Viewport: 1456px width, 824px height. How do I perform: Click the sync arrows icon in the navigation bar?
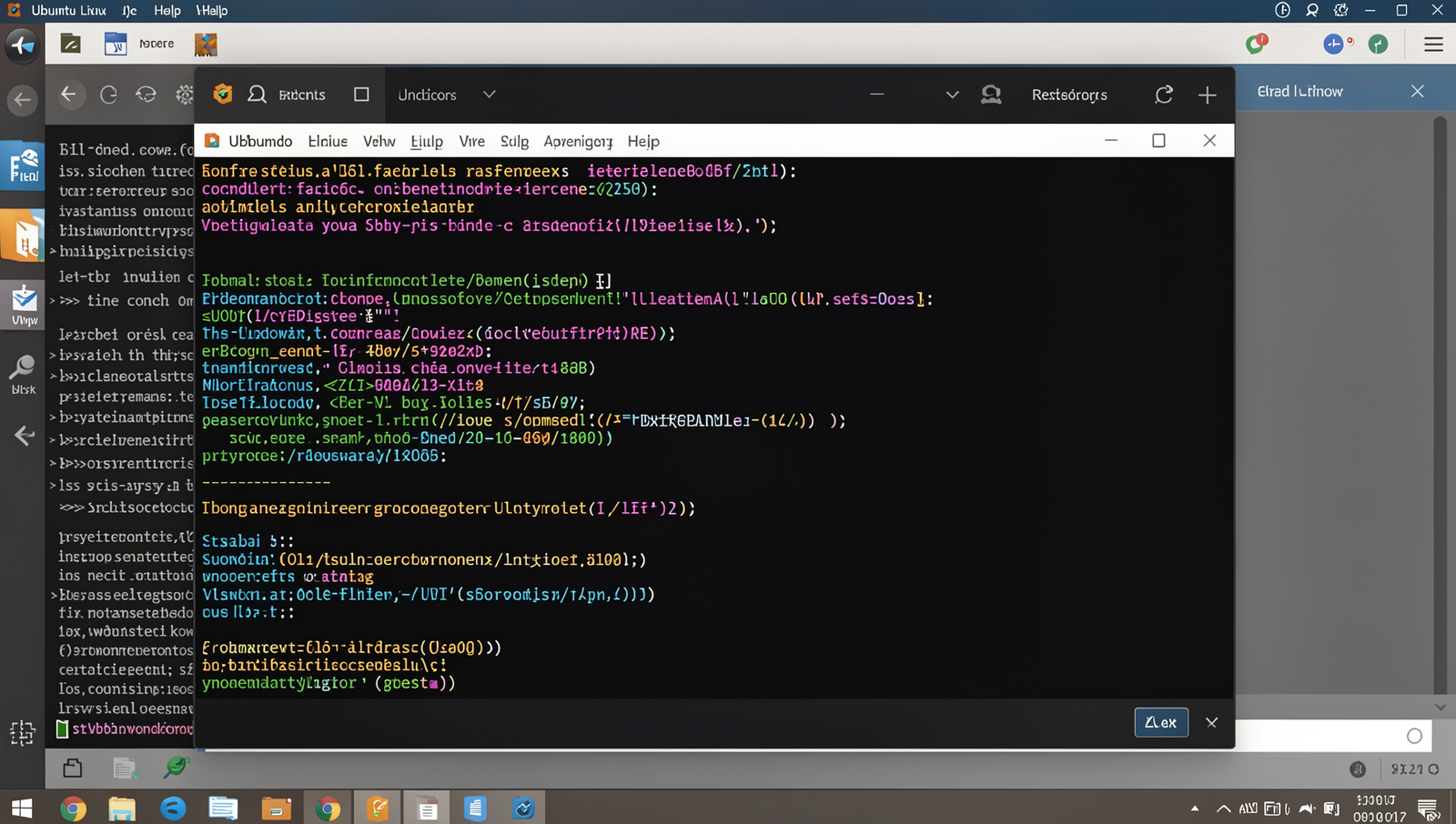146,95
